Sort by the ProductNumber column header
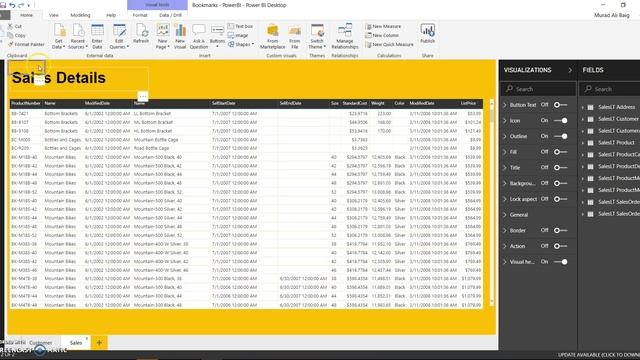 coord(26,103)
